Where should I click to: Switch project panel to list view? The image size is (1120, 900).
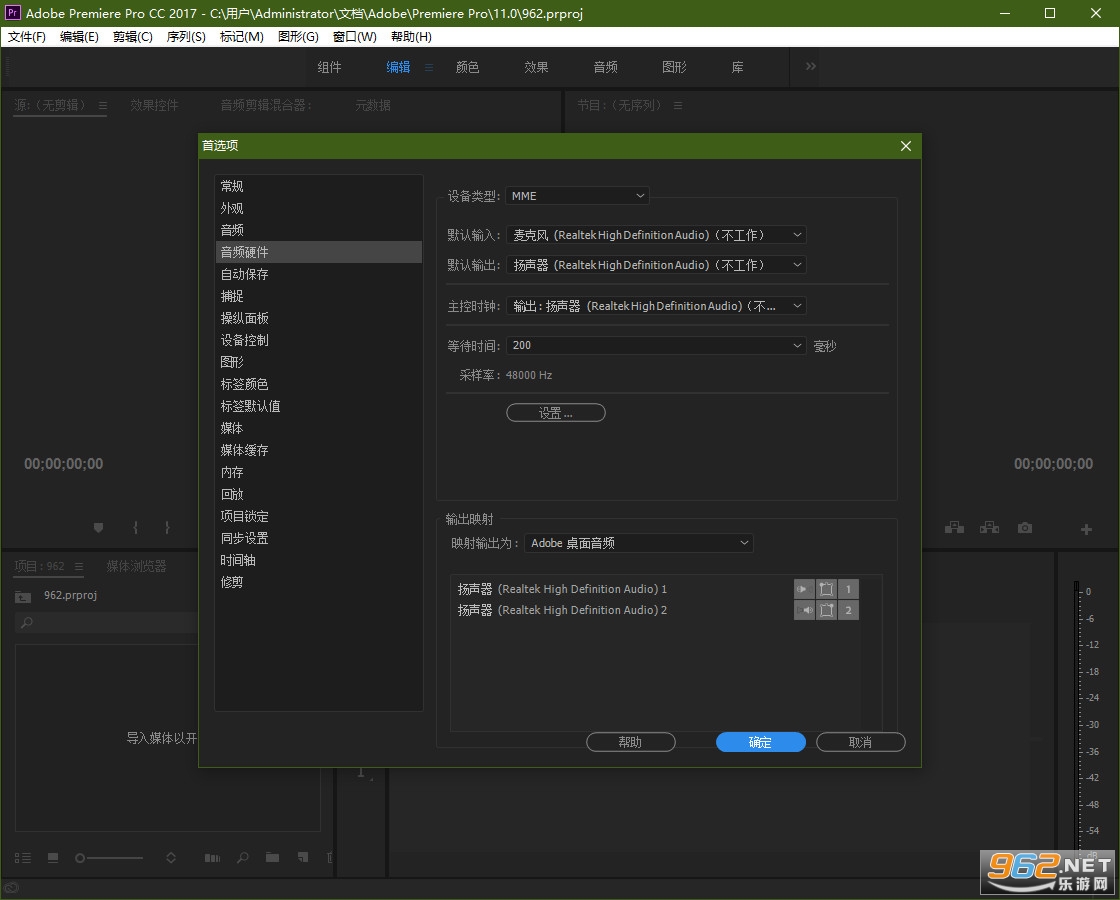[23, 858]
